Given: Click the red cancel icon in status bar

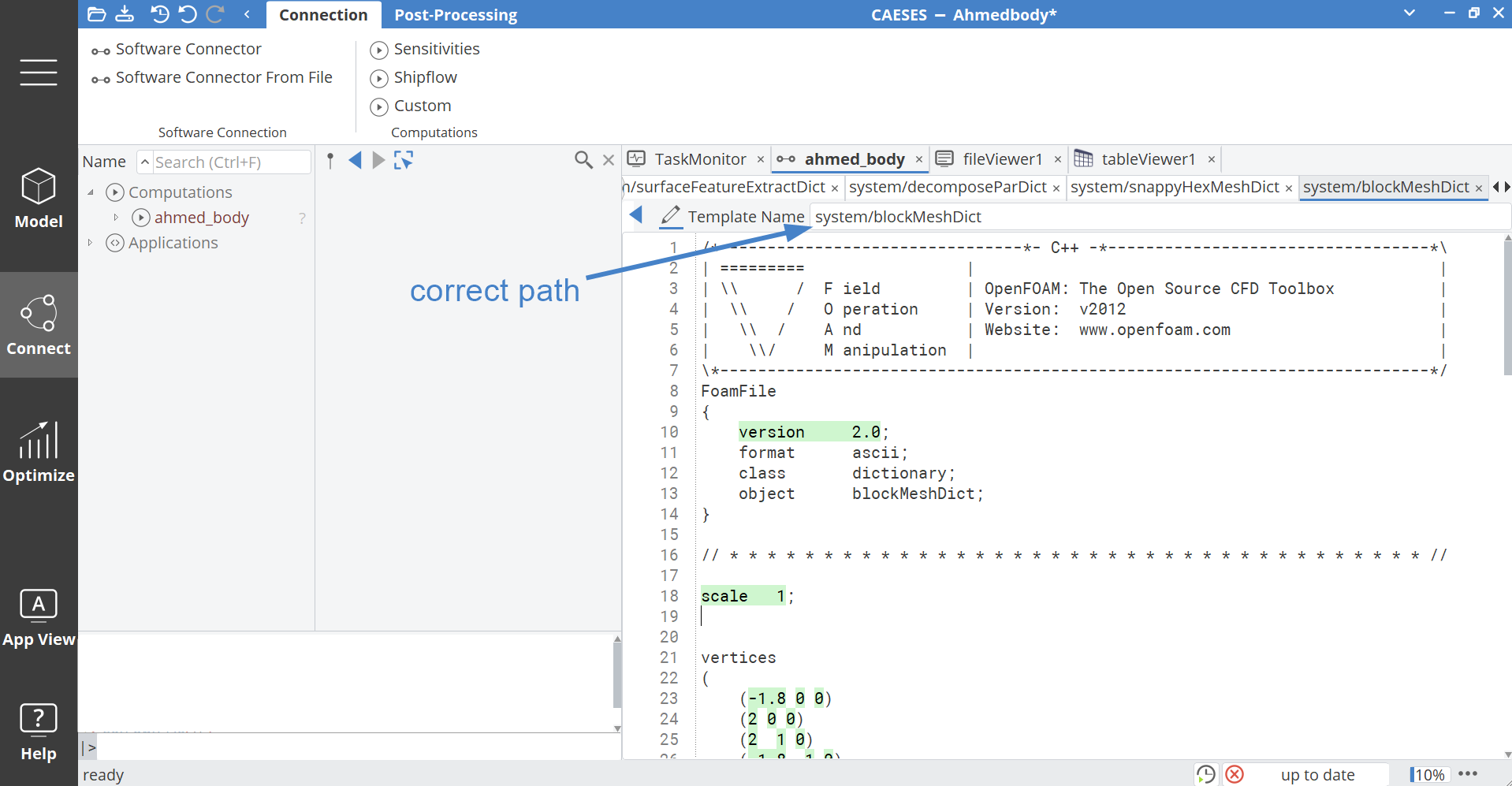Looking at the screenshot, I should 1235,774.
